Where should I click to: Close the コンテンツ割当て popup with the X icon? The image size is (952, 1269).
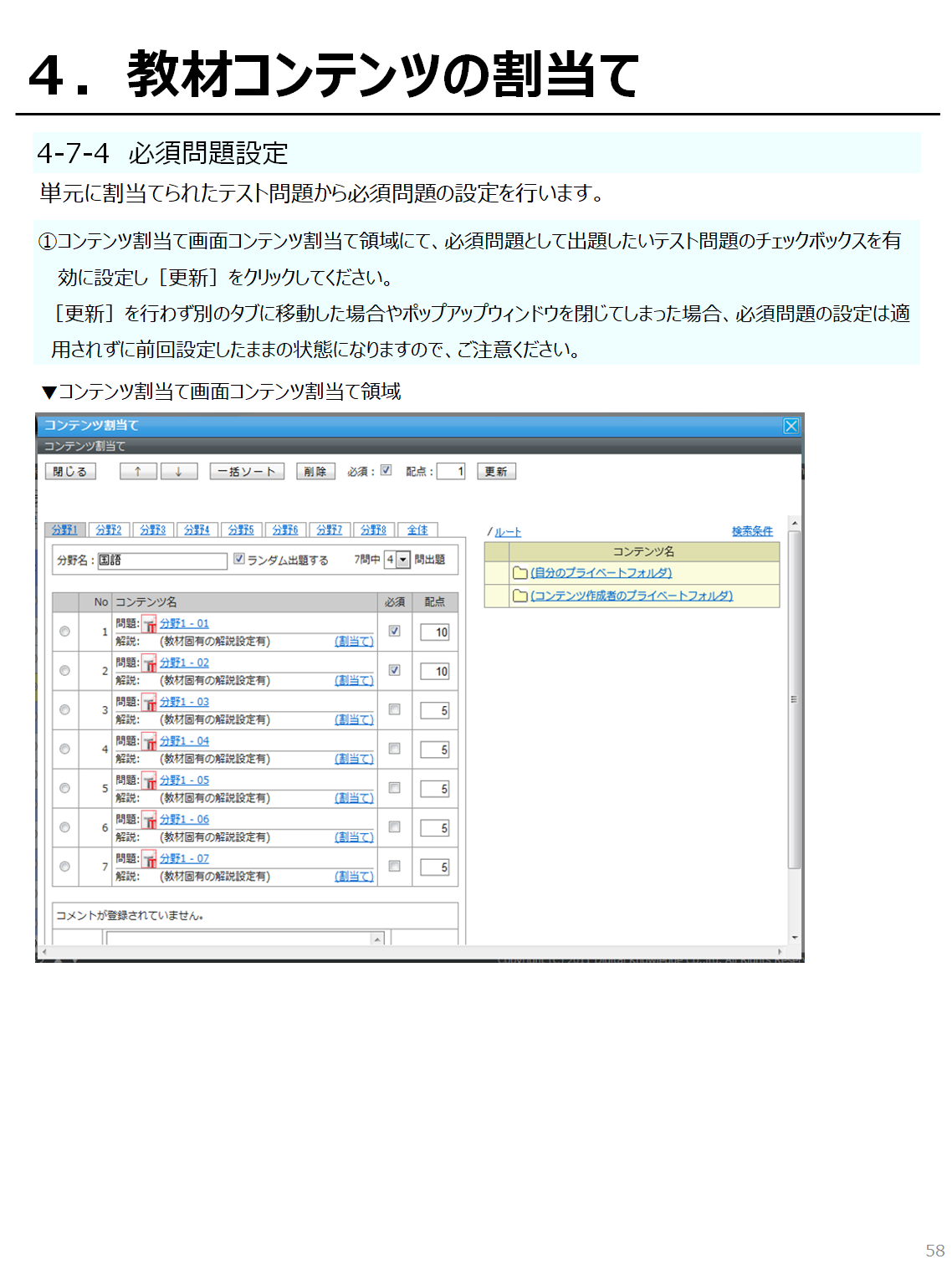791,426
